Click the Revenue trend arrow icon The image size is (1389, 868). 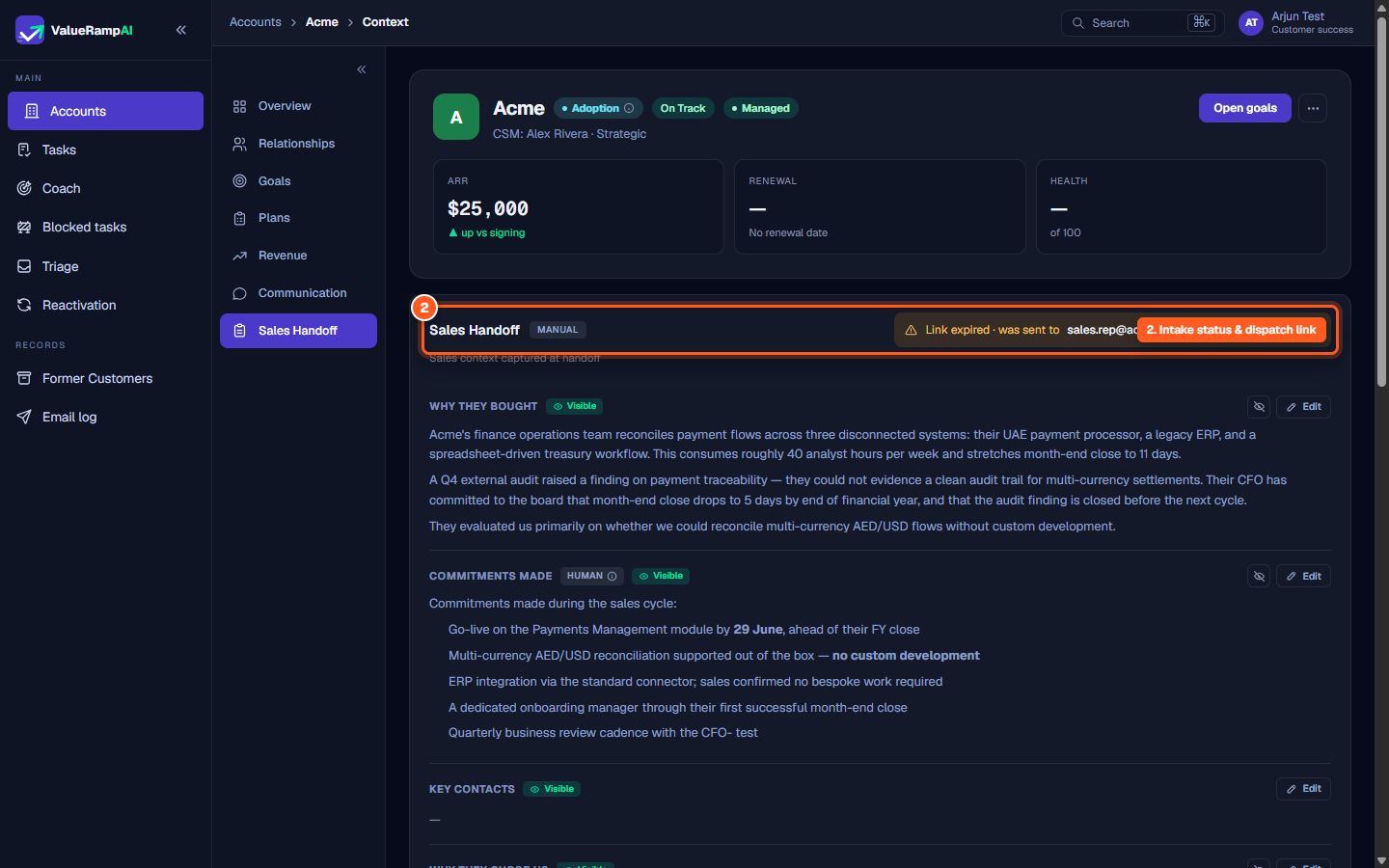pyautogui.click(x=239, y=256)
